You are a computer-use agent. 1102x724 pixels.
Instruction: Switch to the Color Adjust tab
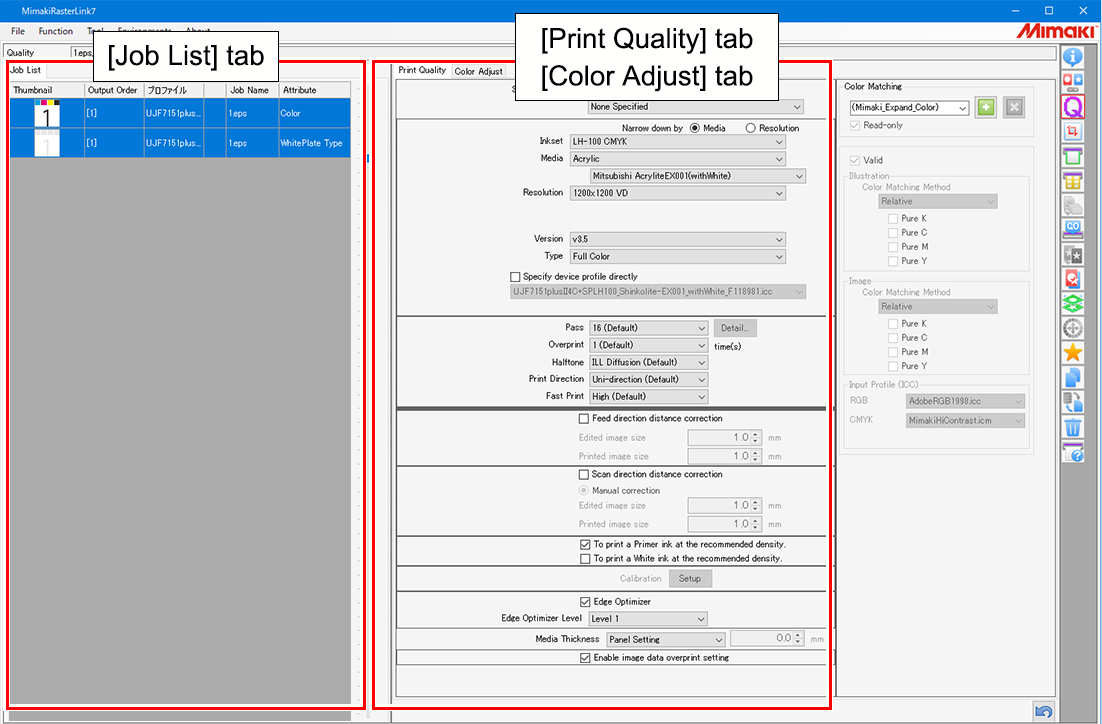pos(481,71)
